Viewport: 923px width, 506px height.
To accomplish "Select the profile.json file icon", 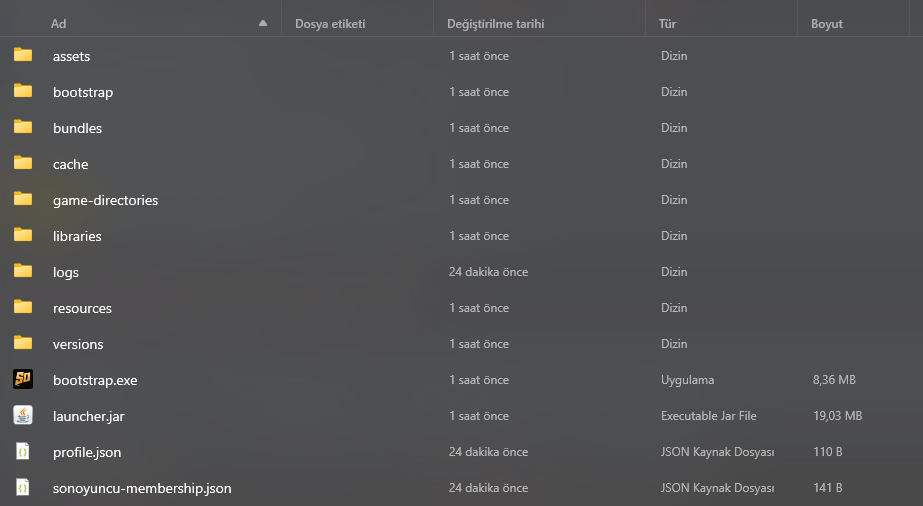I will click(23, 451).
